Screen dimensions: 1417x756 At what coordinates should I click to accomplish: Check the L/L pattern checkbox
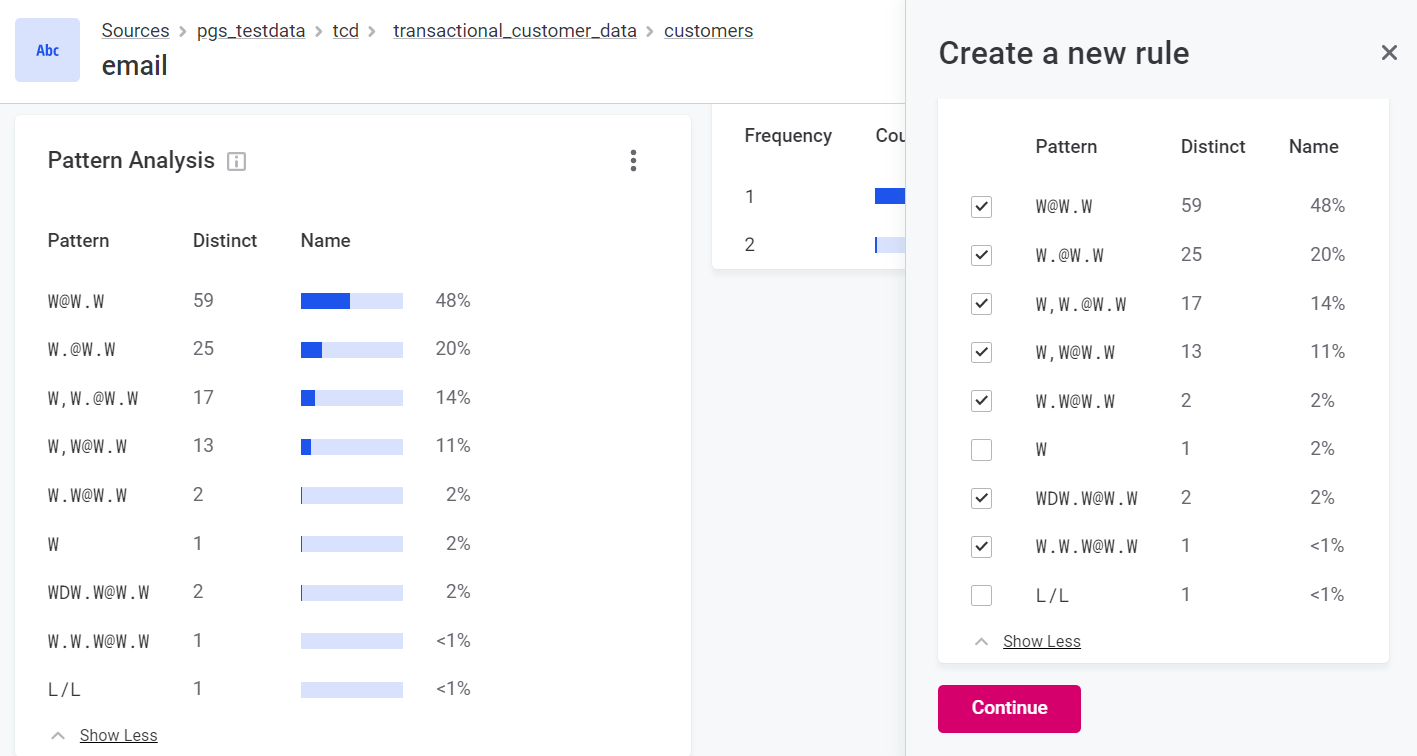click(982, 596)
